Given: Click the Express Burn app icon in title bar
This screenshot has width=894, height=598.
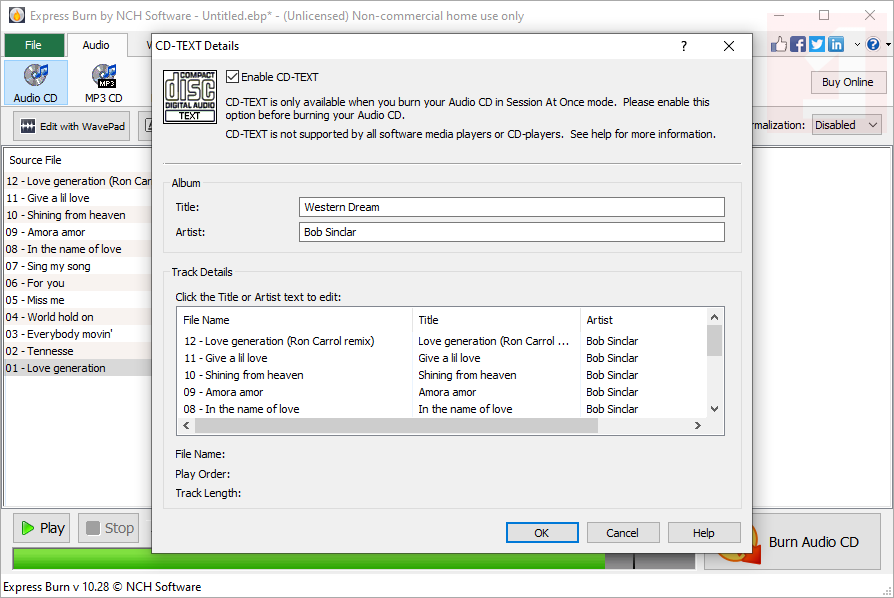Looking at the screenshot, I should (17, 15).
